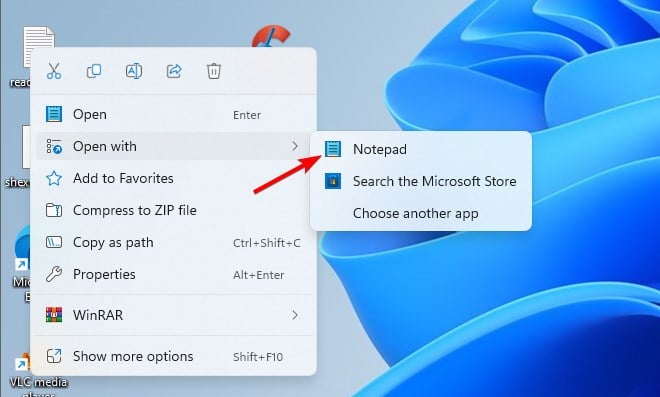The image size is (660, 397).
Task: Expand the Open with submenu chevron
Action: click(x=295, y=146)
